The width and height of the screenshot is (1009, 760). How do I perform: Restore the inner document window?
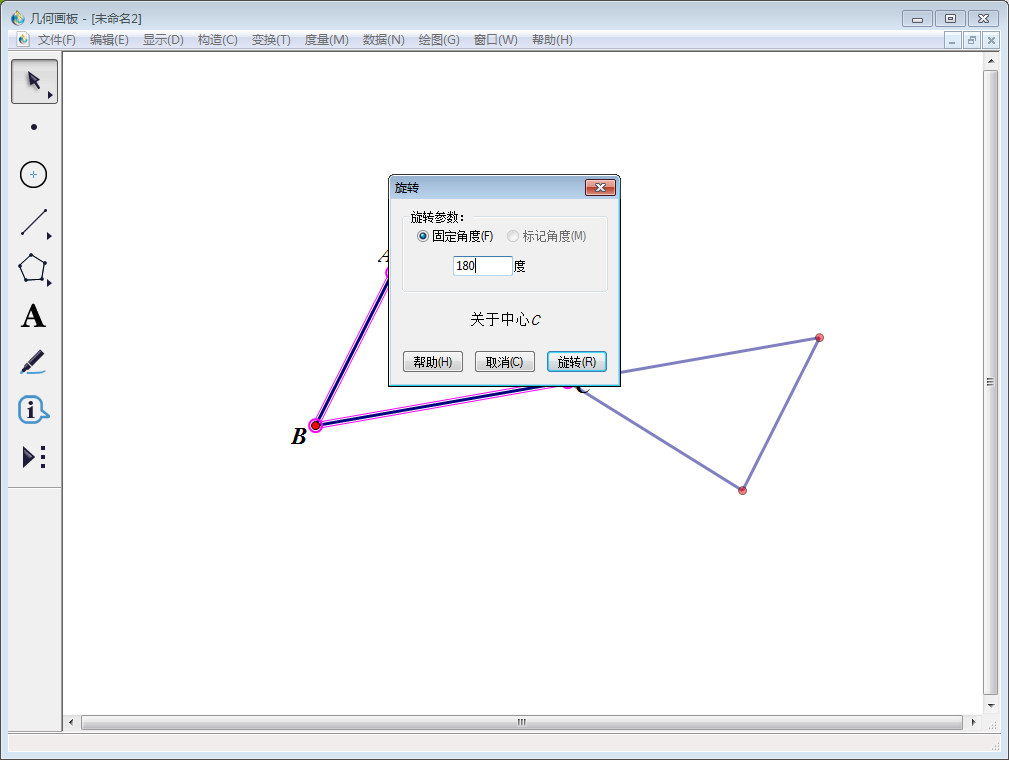pos(972,41)
